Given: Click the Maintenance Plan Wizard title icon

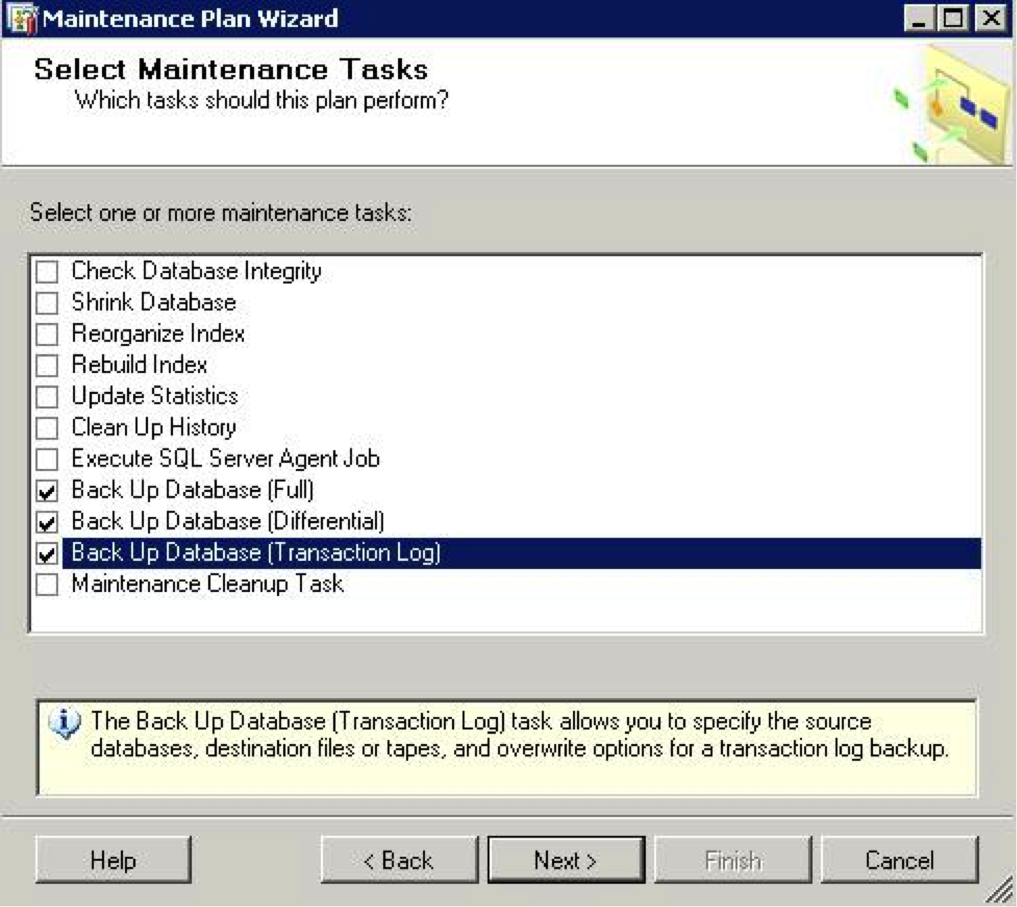Looking at the screenshot, I should [22, 19].
